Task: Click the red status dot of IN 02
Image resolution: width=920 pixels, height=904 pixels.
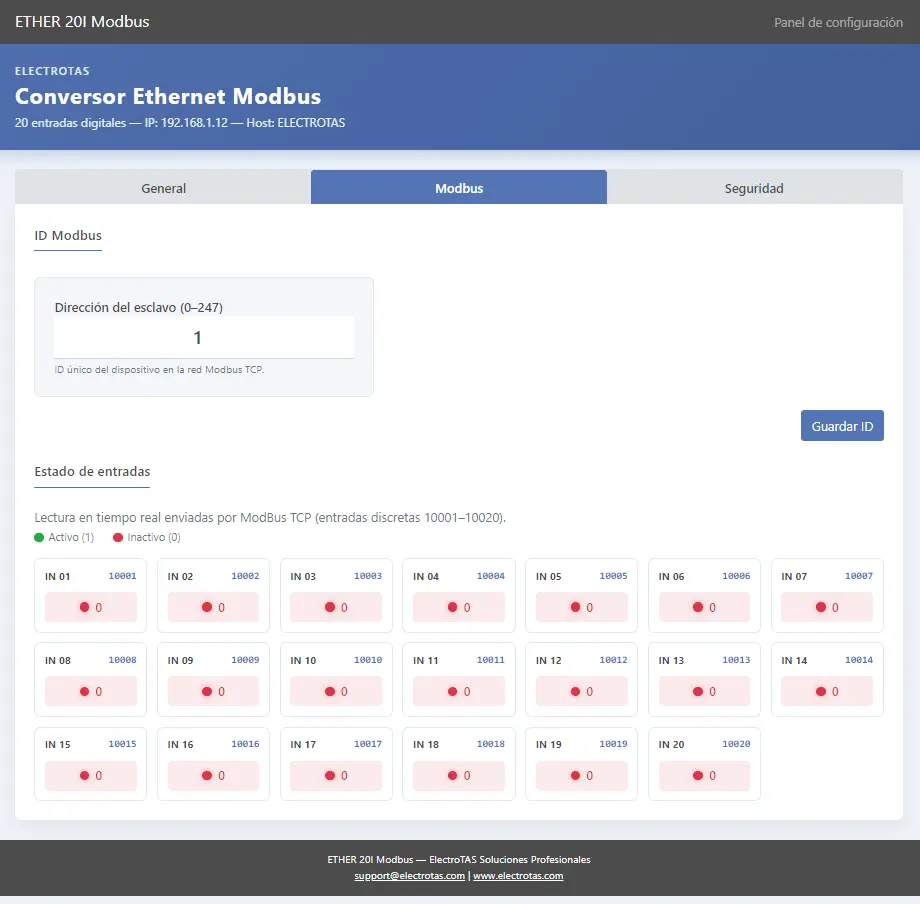Action: (x=207, y=607)
